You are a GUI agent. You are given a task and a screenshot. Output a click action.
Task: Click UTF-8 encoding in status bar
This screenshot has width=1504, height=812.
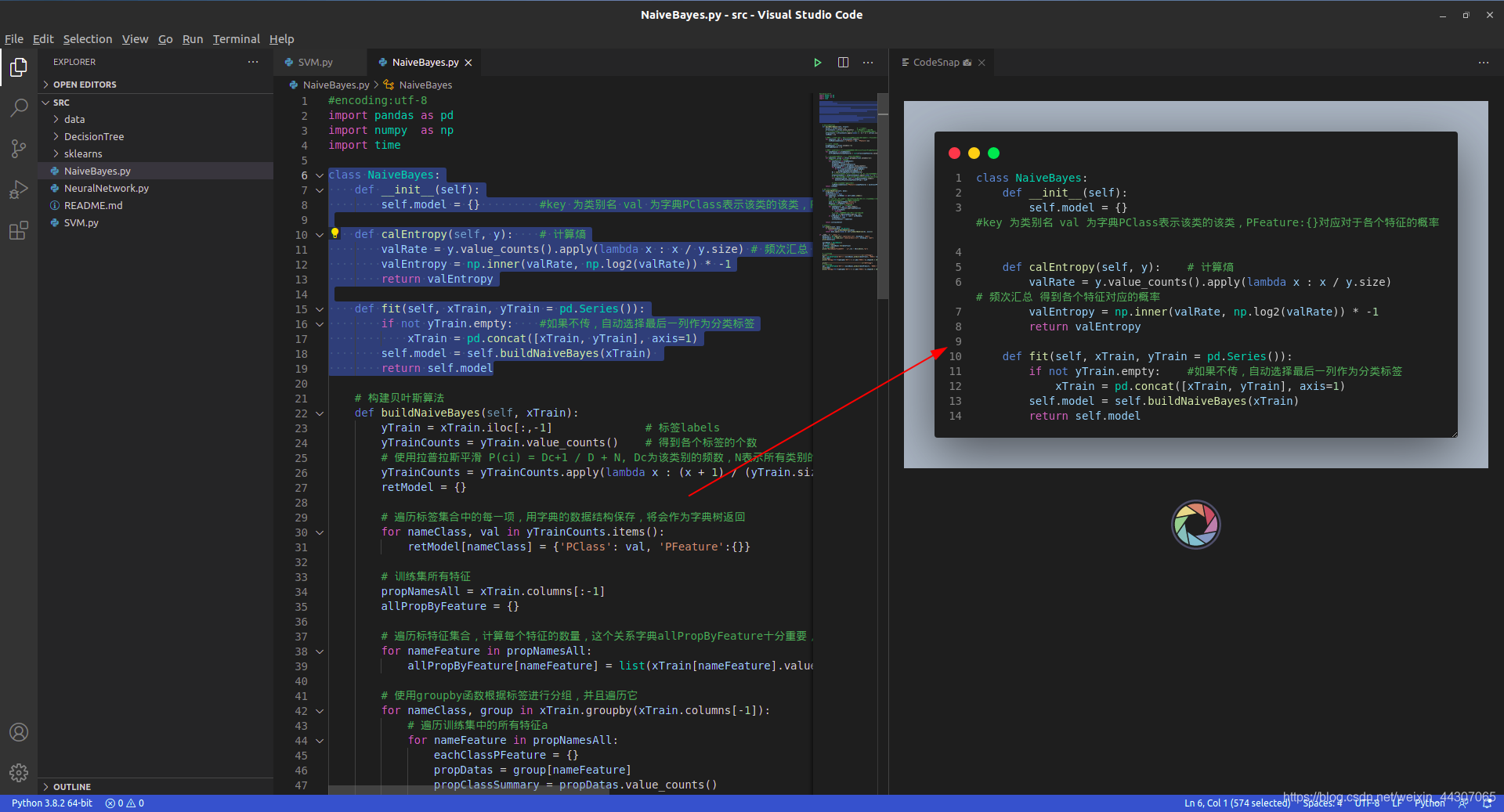[1367, 803]
